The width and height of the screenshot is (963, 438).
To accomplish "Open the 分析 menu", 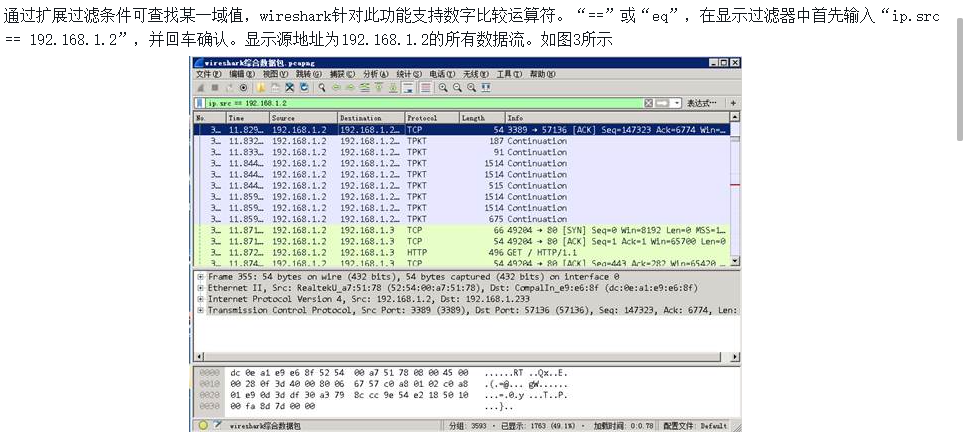I will (375, 74).
